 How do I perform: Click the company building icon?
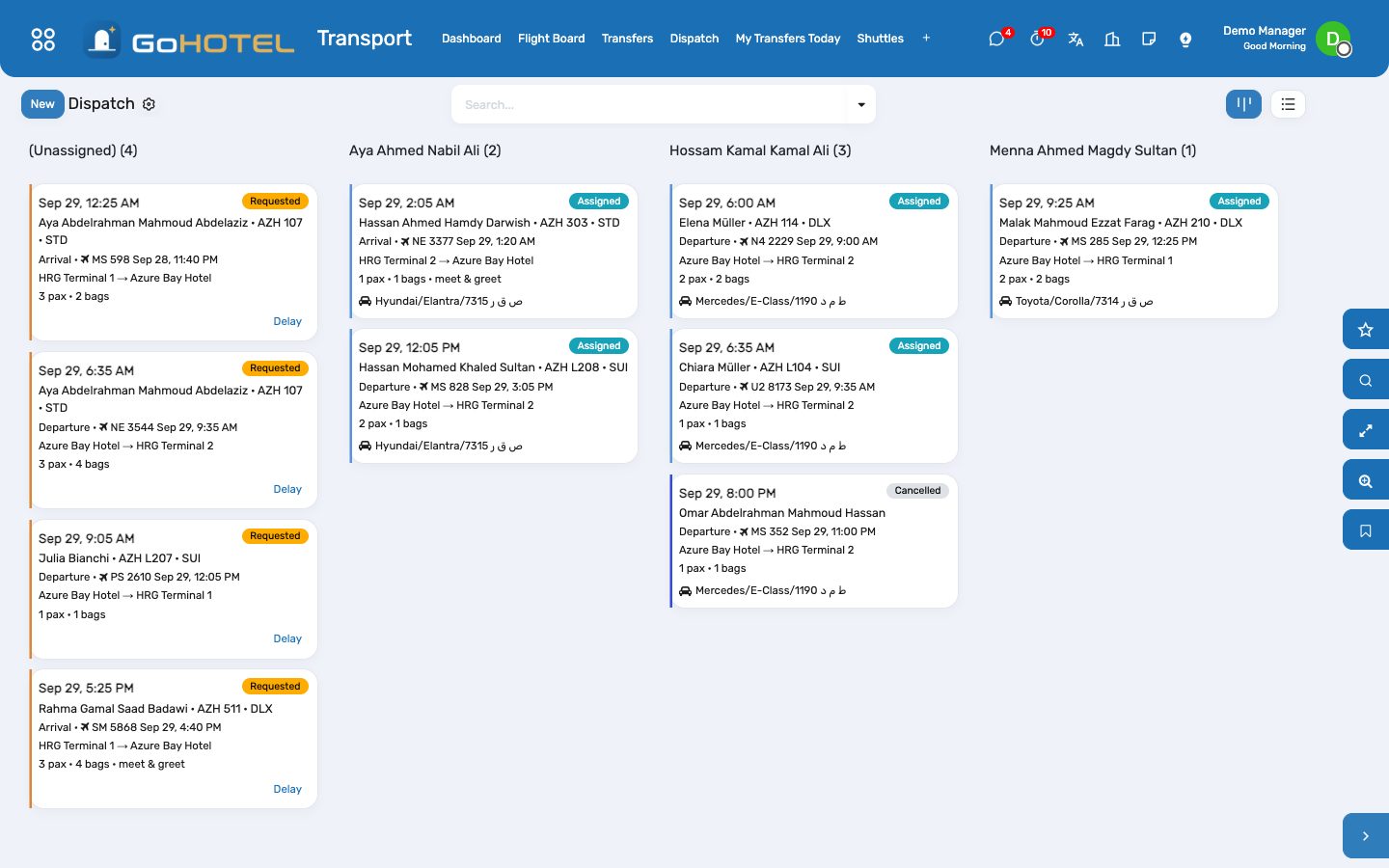[1112, 39]
